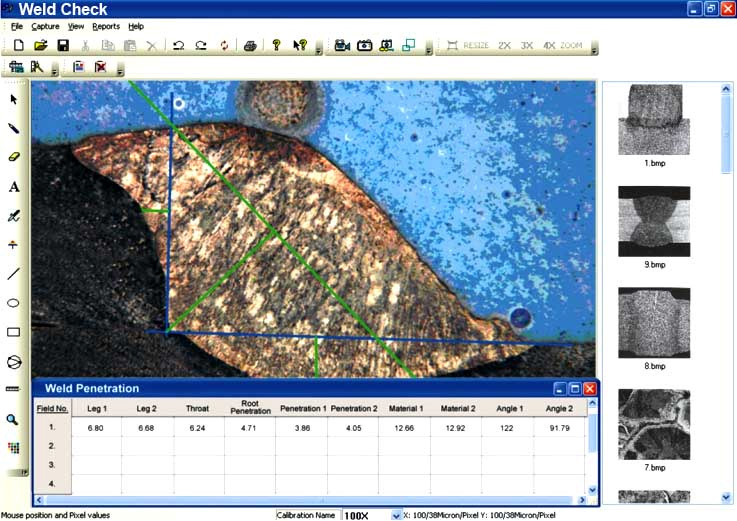This screenshot has height=521, width=737.
Task: Select the ellipse shape tool
Action: (x=13, y=303)
